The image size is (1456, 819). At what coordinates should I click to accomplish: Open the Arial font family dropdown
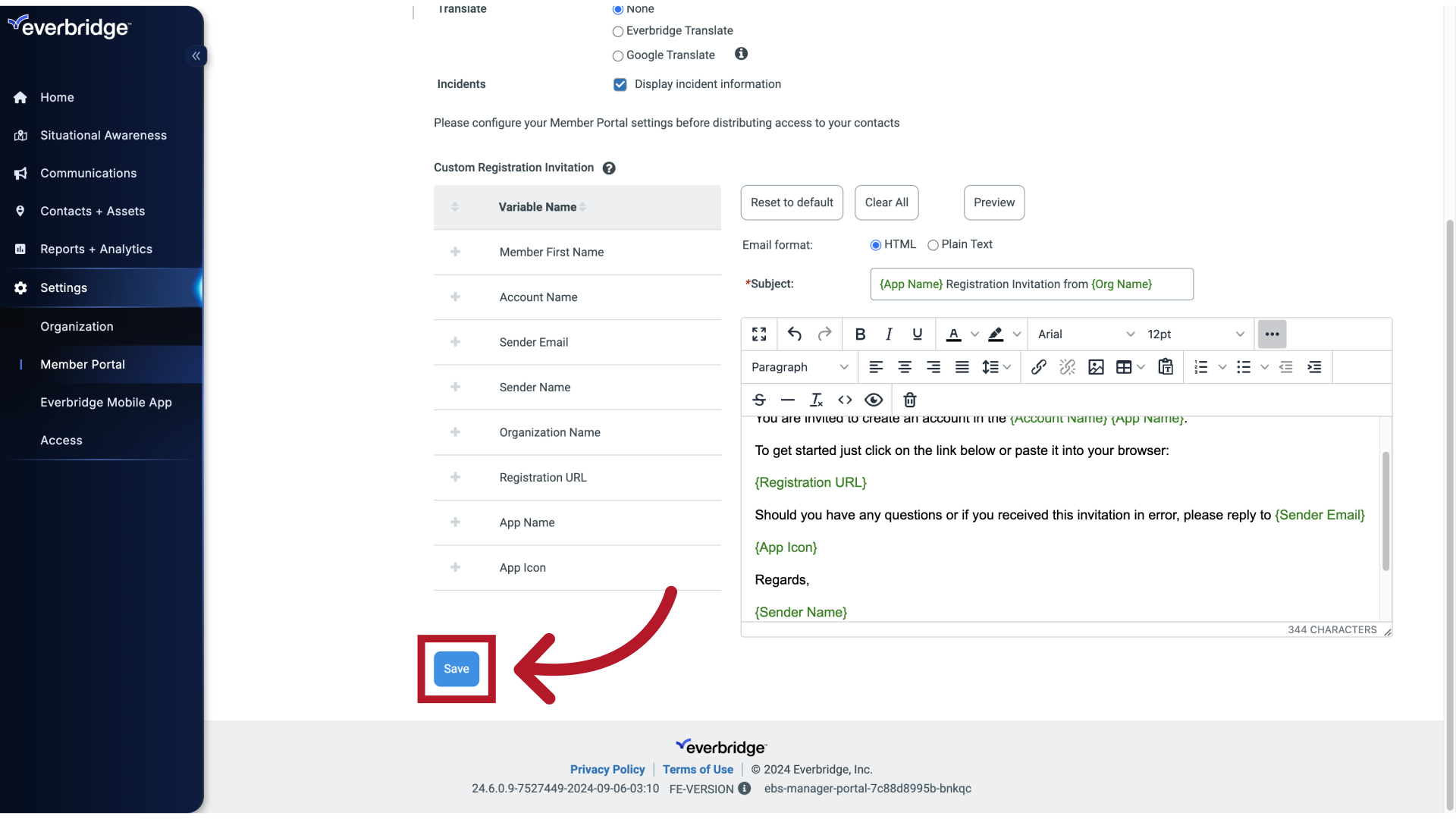click(x=1086, y=334)
